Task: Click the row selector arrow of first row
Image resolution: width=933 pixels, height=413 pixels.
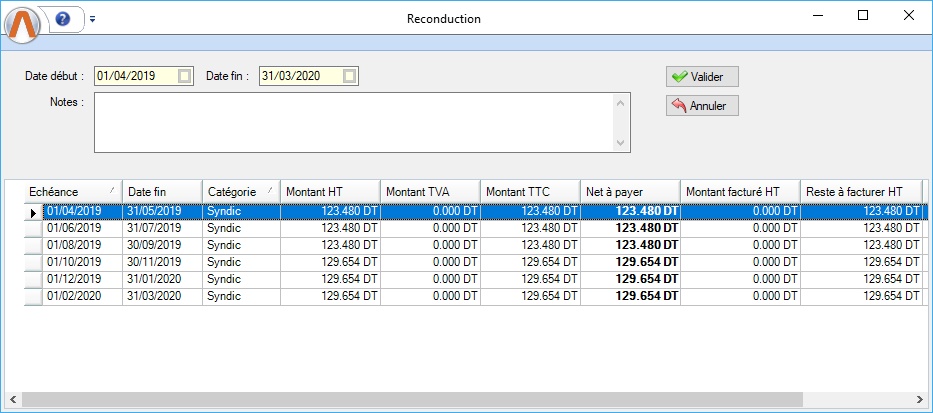Action: tap(34, 212)
